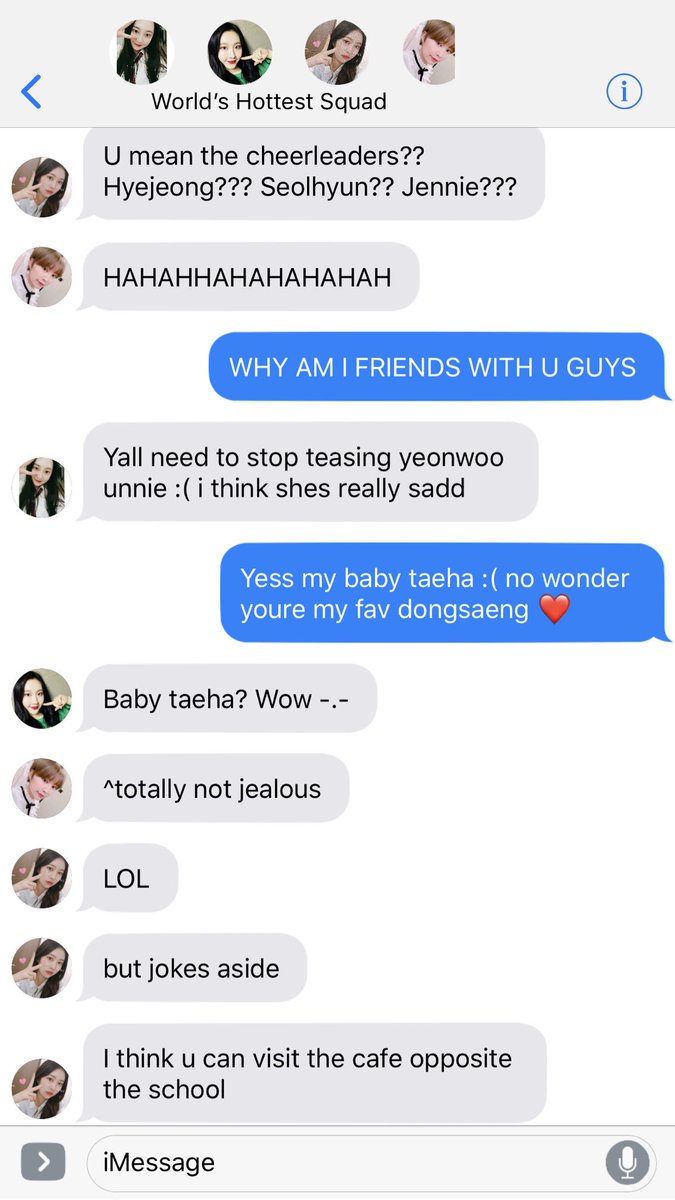Viewport: 675px width, 1200px height.
Task: Tap first group member avatar in header
Action: (141, 52)
